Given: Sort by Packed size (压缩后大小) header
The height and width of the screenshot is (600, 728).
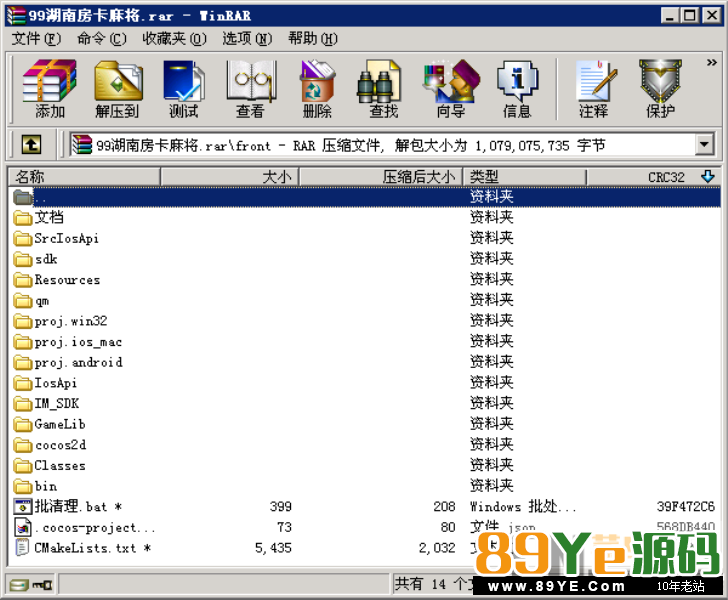Looking at the screenshot, I should point(381,177).
